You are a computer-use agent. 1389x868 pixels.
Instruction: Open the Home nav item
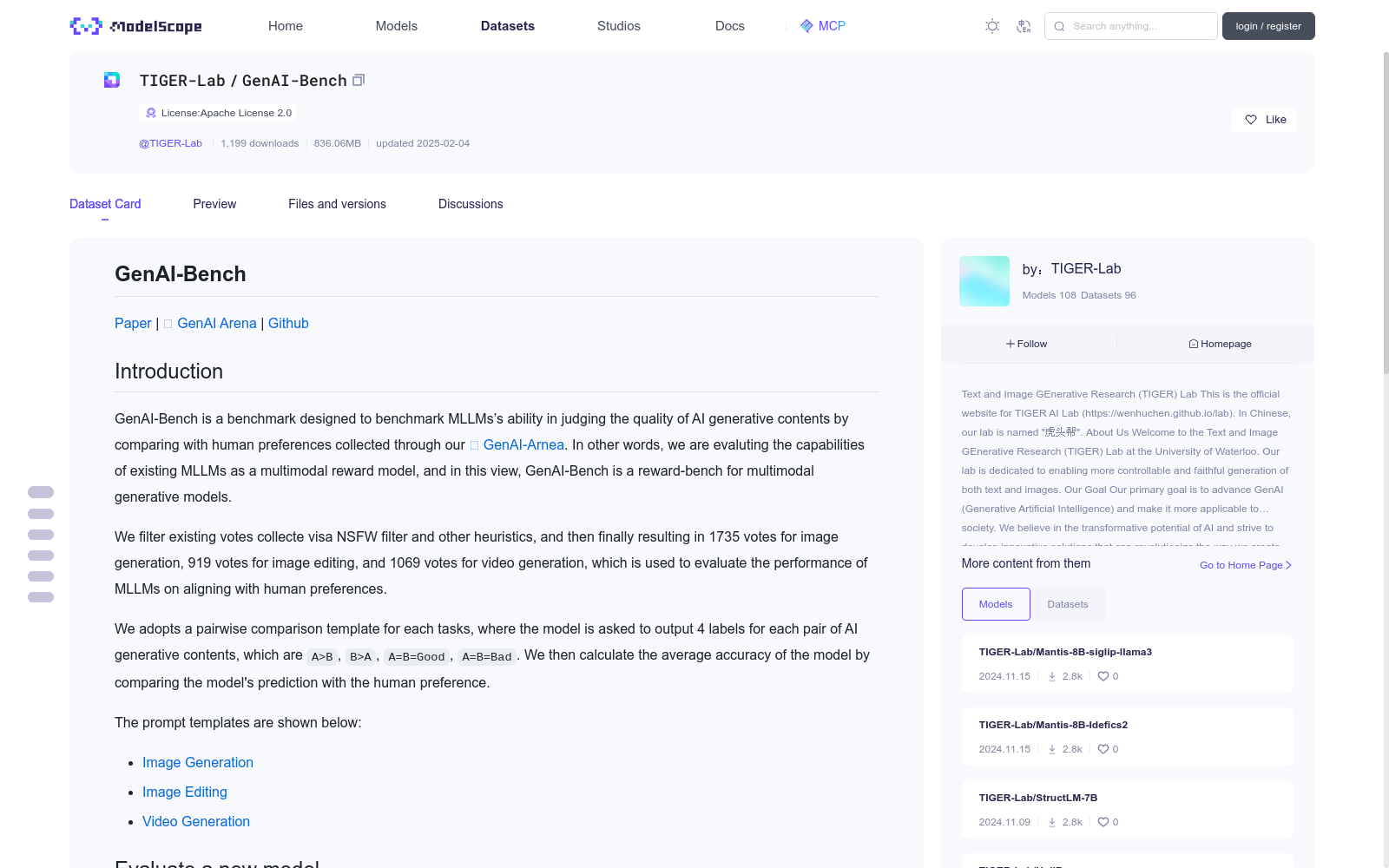(286, 26)
